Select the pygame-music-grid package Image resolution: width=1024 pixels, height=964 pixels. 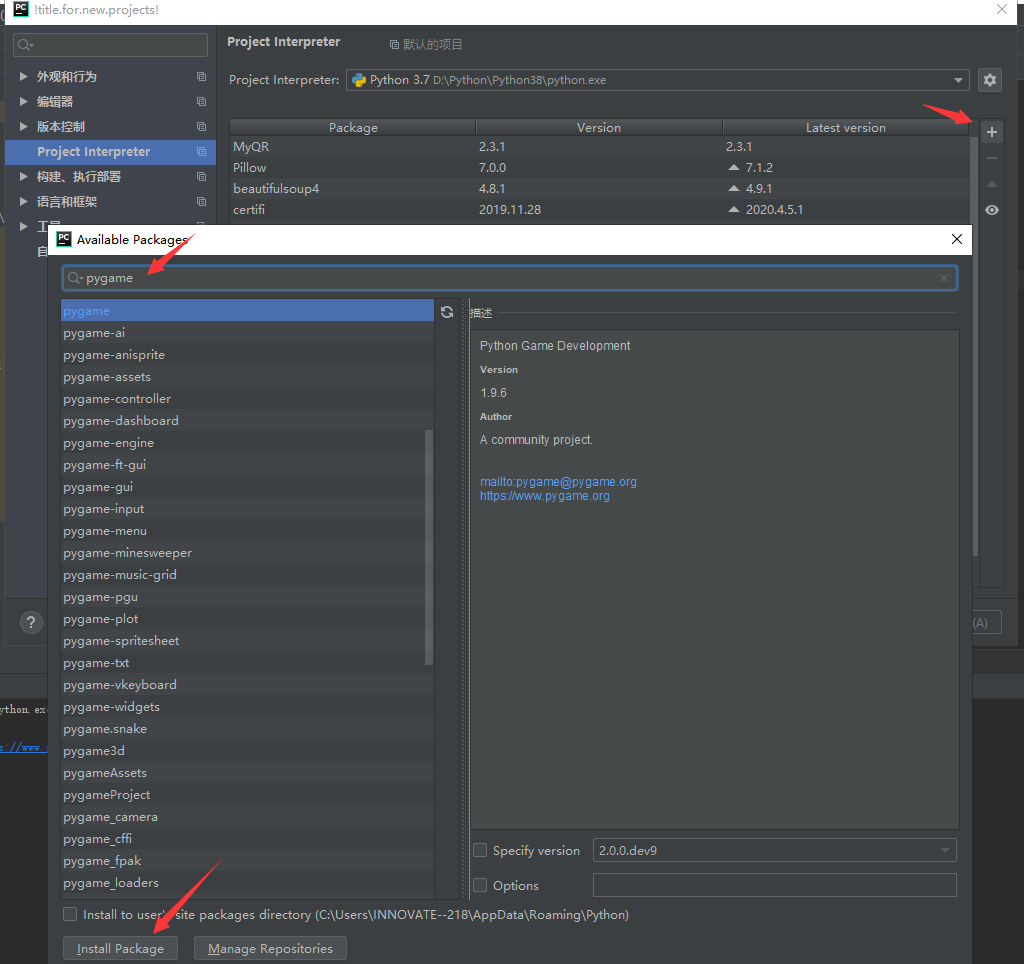click(243, 575)
